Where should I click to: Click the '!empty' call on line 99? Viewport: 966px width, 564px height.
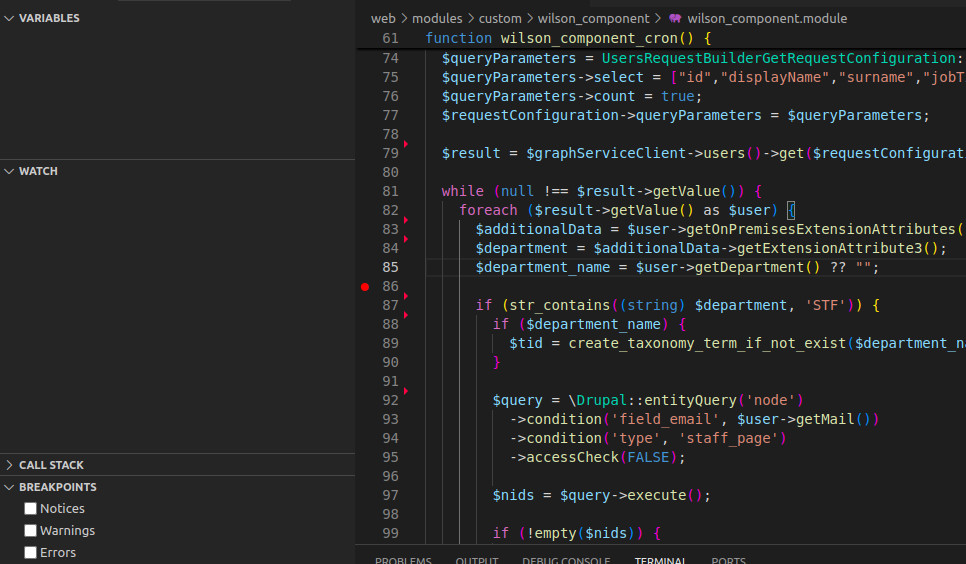[552, 533]
